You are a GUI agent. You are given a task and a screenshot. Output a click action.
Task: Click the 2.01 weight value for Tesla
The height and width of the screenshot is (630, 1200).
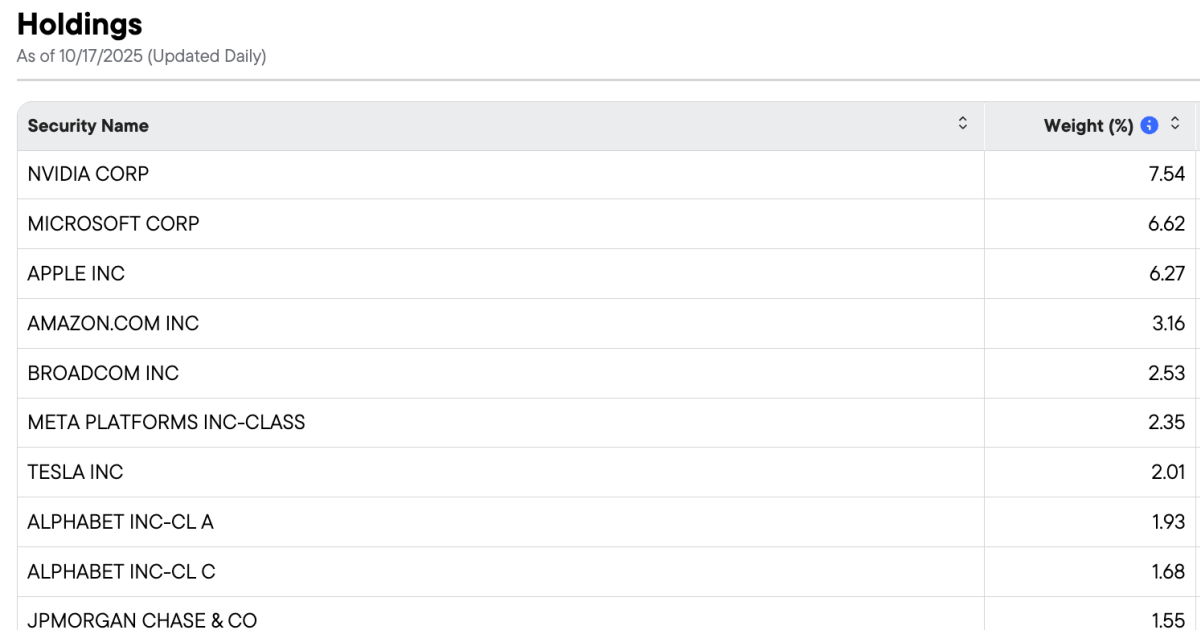coord(1166,472)
